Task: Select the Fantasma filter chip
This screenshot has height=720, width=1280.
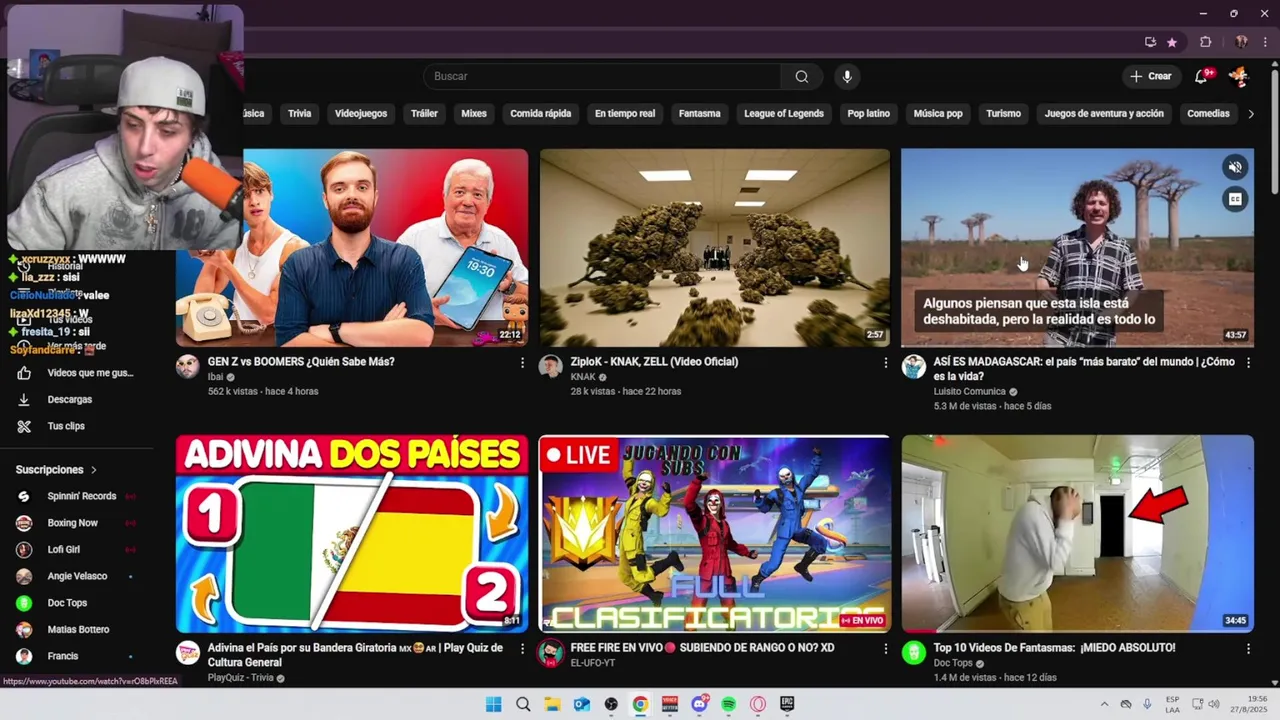Action: (x=700, y=114)
